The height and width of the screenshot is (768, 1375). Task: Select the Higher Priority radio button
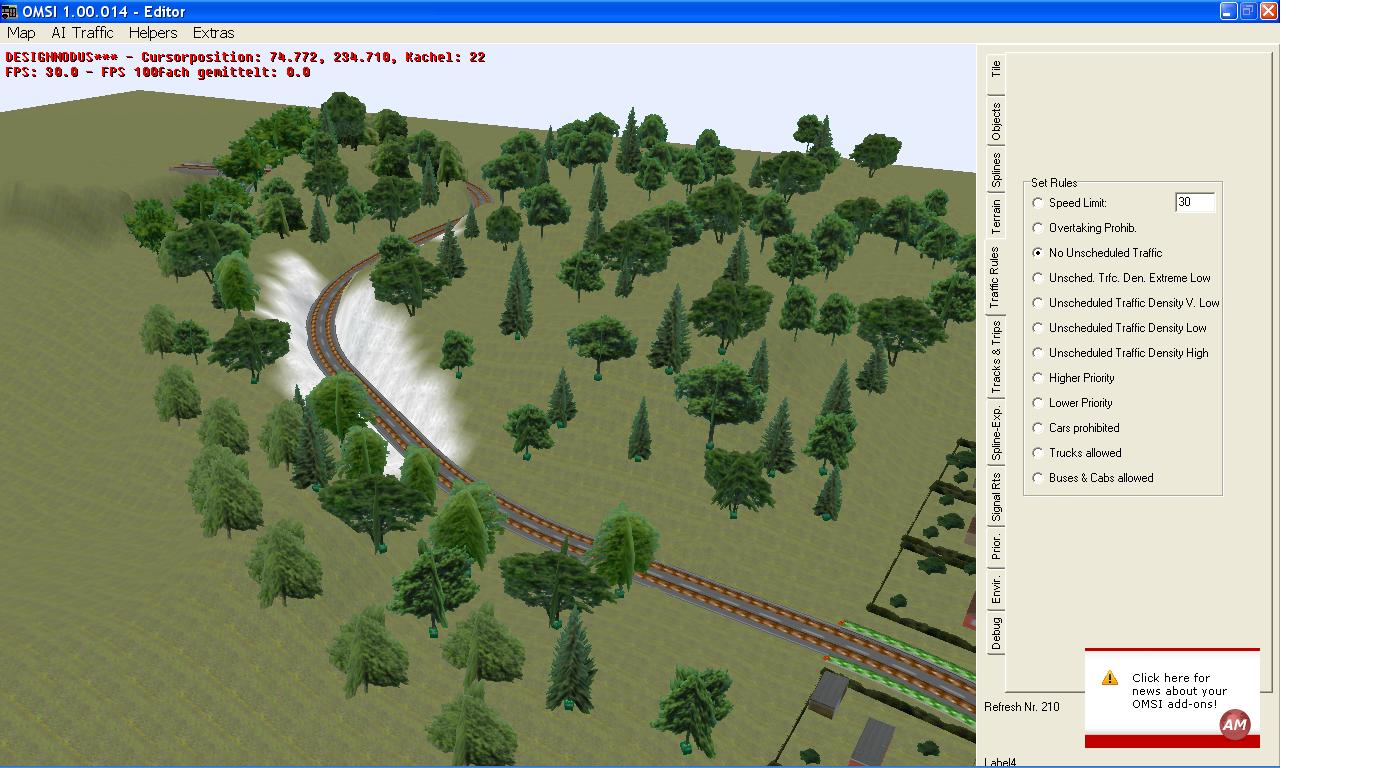[x=1038, y=378]
